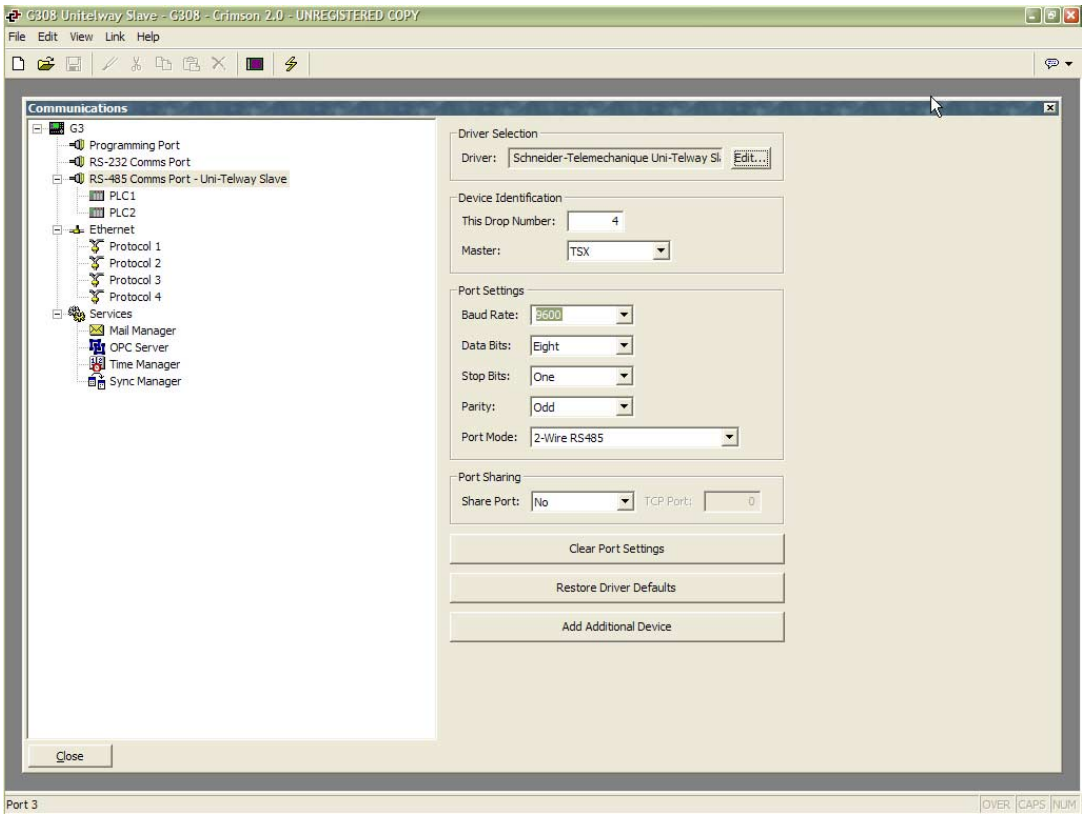Collapse the Services tree node

pos(57,314)
